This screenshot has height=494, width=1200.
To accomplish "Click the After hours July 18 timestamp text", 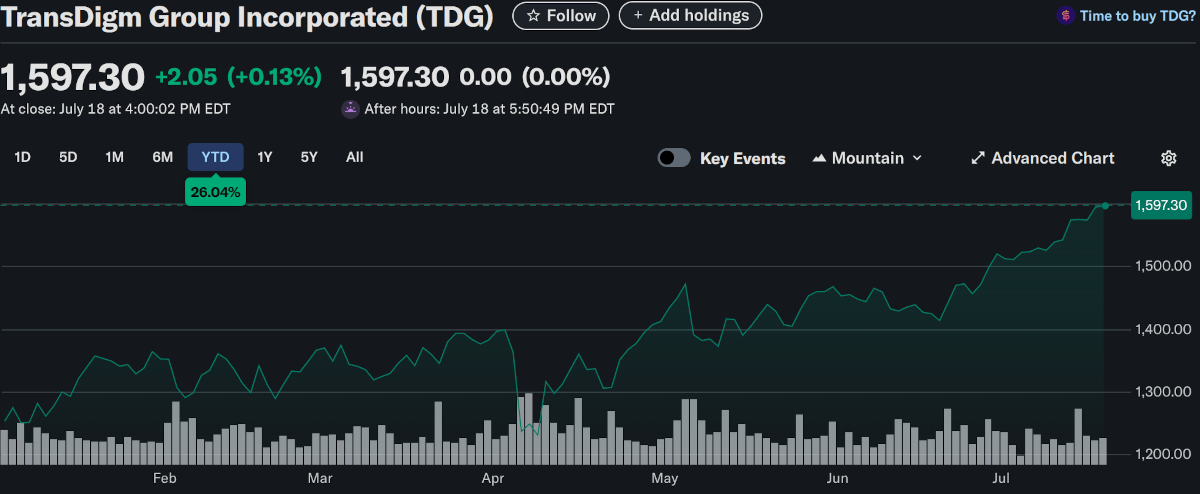I will pos(489,109).
